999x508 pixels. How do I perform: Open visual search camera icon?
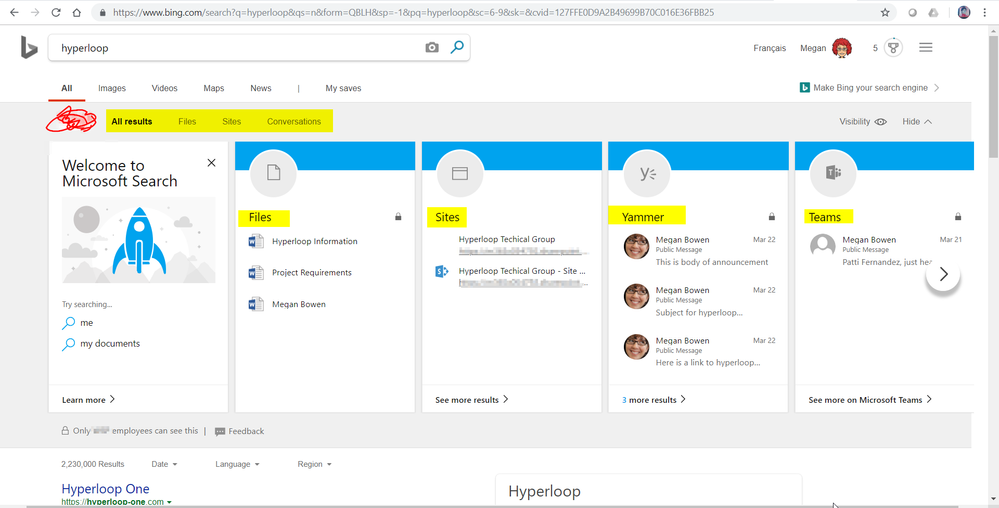432,47
